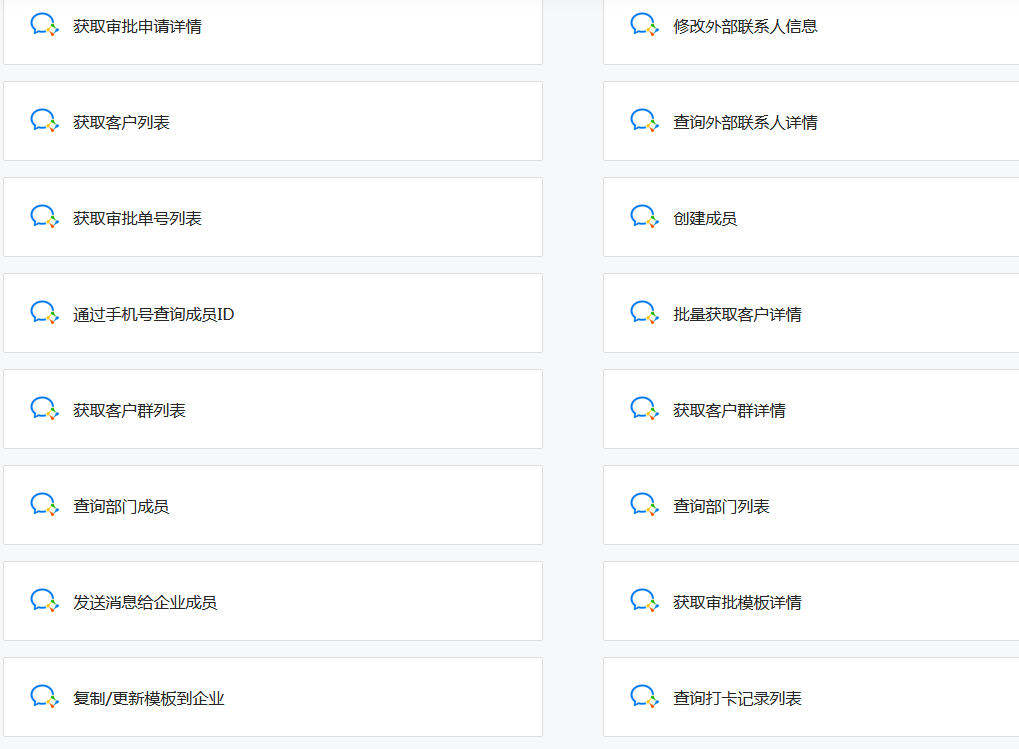The width and height of the screenshot is (1019, 749).
Task: Click the WeCom icon beside 发送消息给企业成员
Action: tap(45, 602)
